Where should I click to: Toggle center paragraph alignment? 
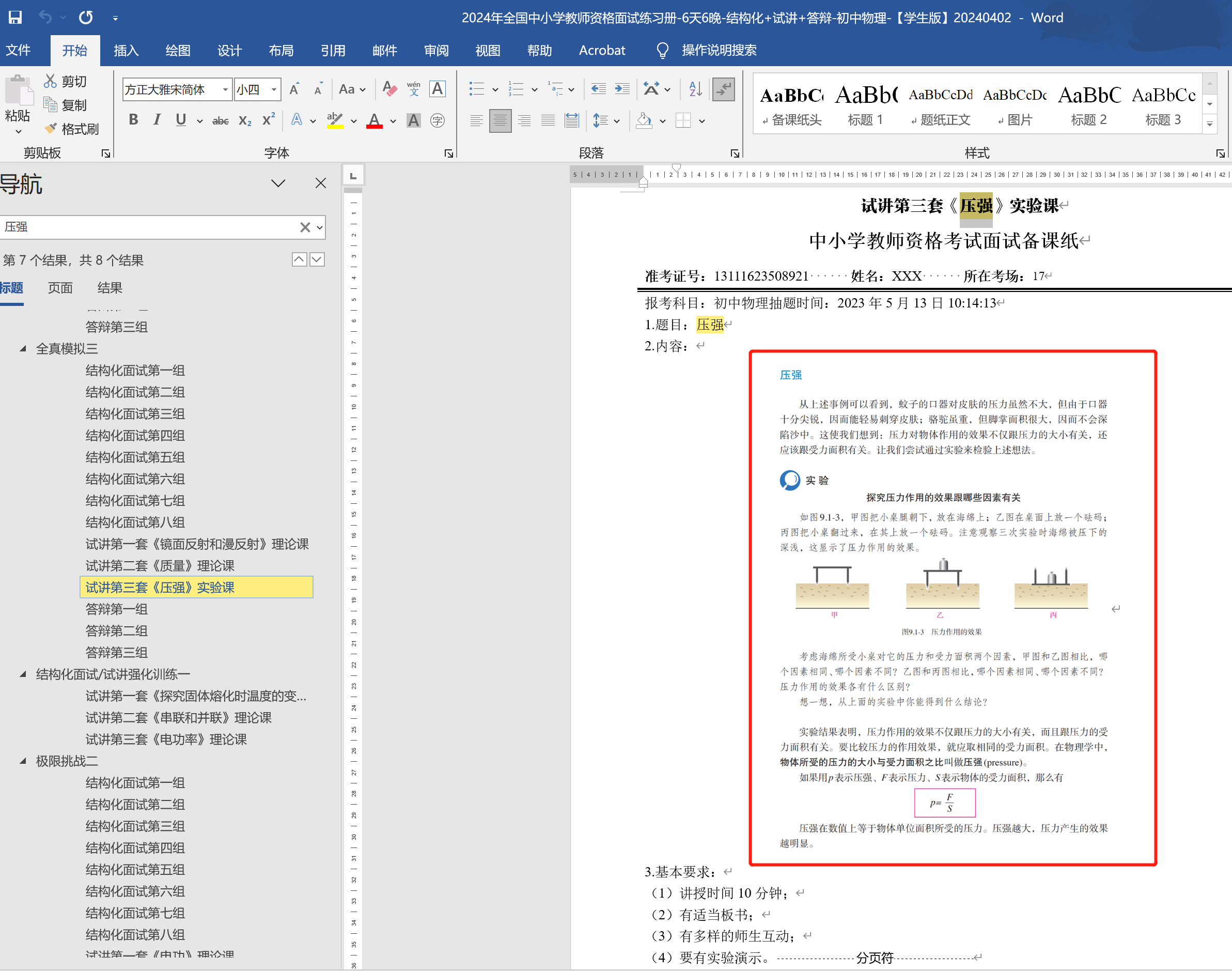pos(500,120)
